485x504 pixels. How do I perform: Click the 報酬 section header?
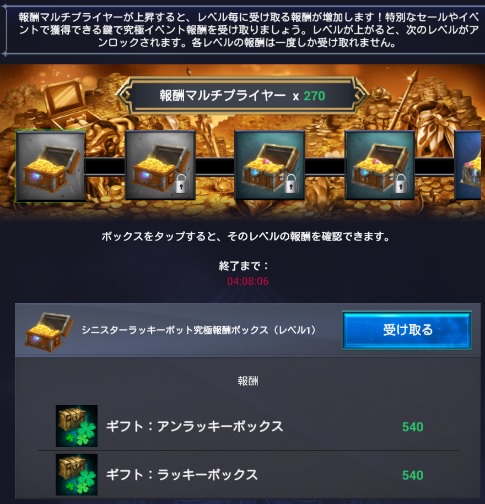248,381
